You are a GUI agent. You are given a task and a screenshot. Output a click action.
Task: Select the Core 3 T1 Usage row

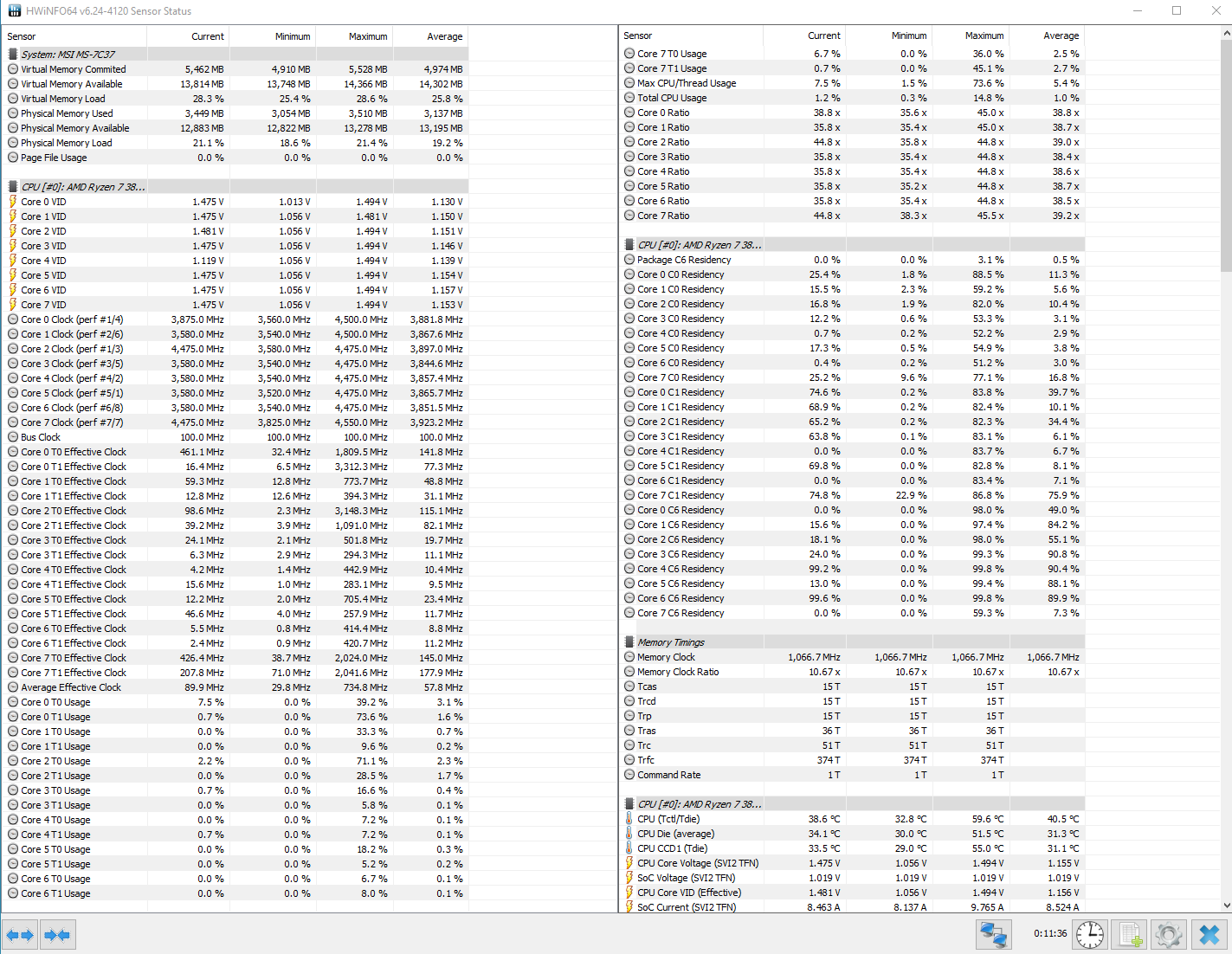[x=235, y=805]
